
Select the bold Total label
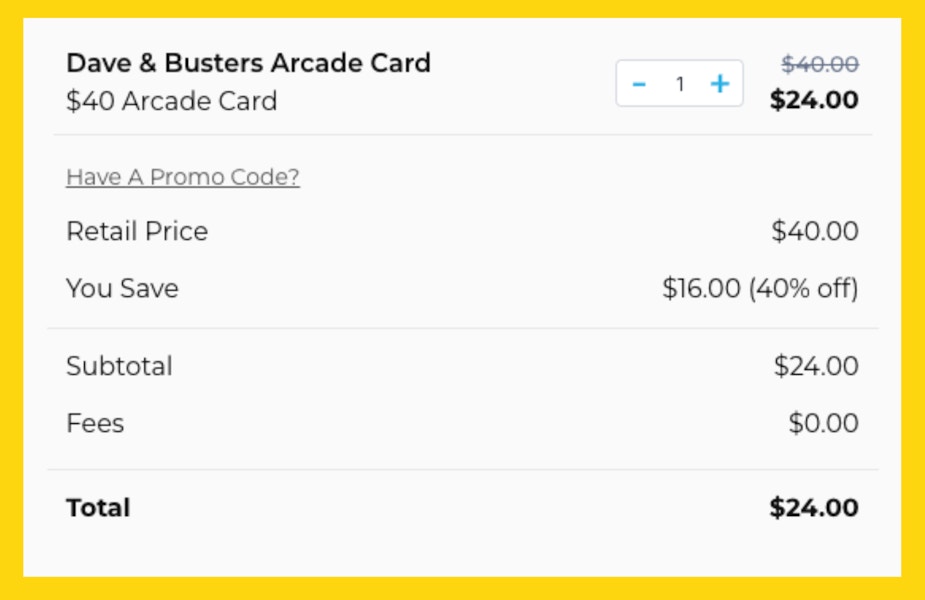tap(98, 508)
